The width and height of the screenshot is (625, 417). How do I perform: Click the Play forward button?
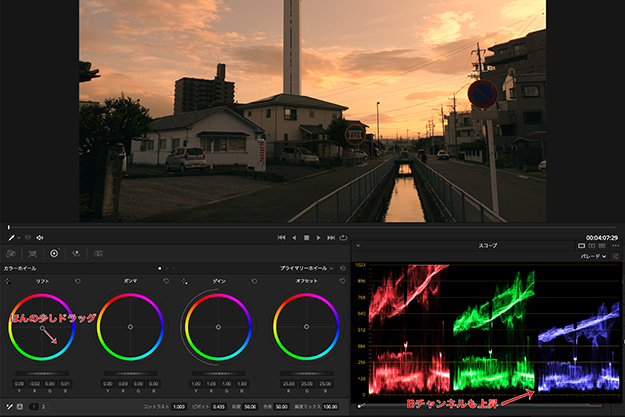[319, 238]
